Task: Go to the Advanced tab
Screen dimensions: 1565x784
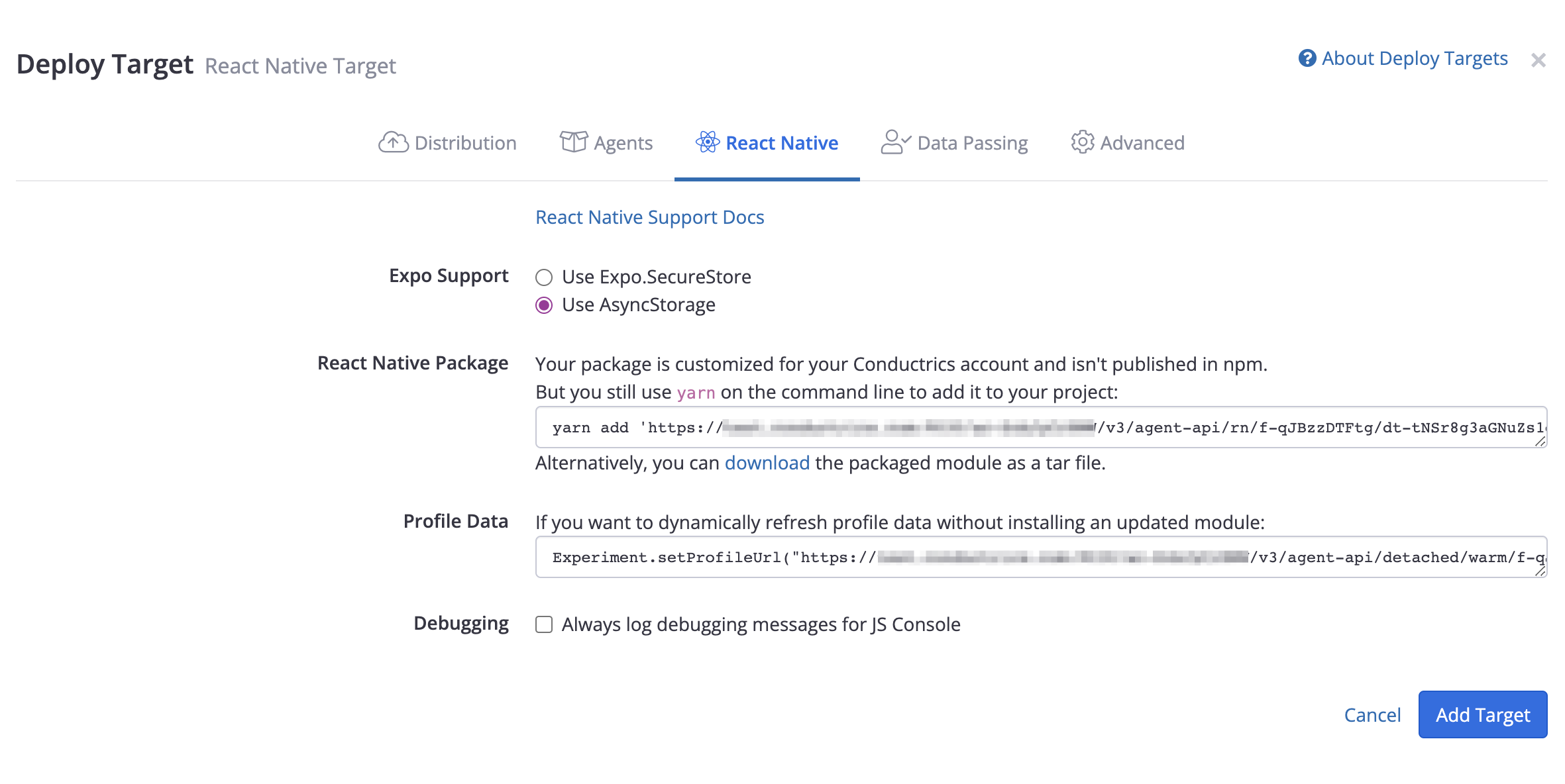Action: [1142, 143]
